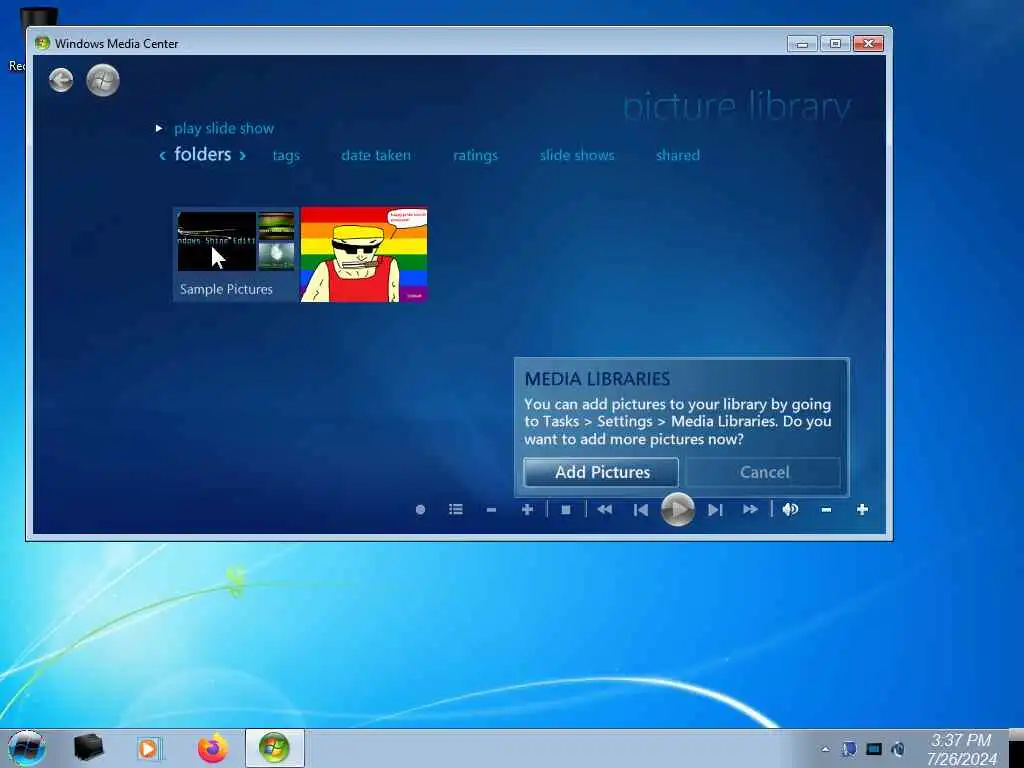Open the system tray volume icon
1024x768 pixels.
[x=899, y=749]
